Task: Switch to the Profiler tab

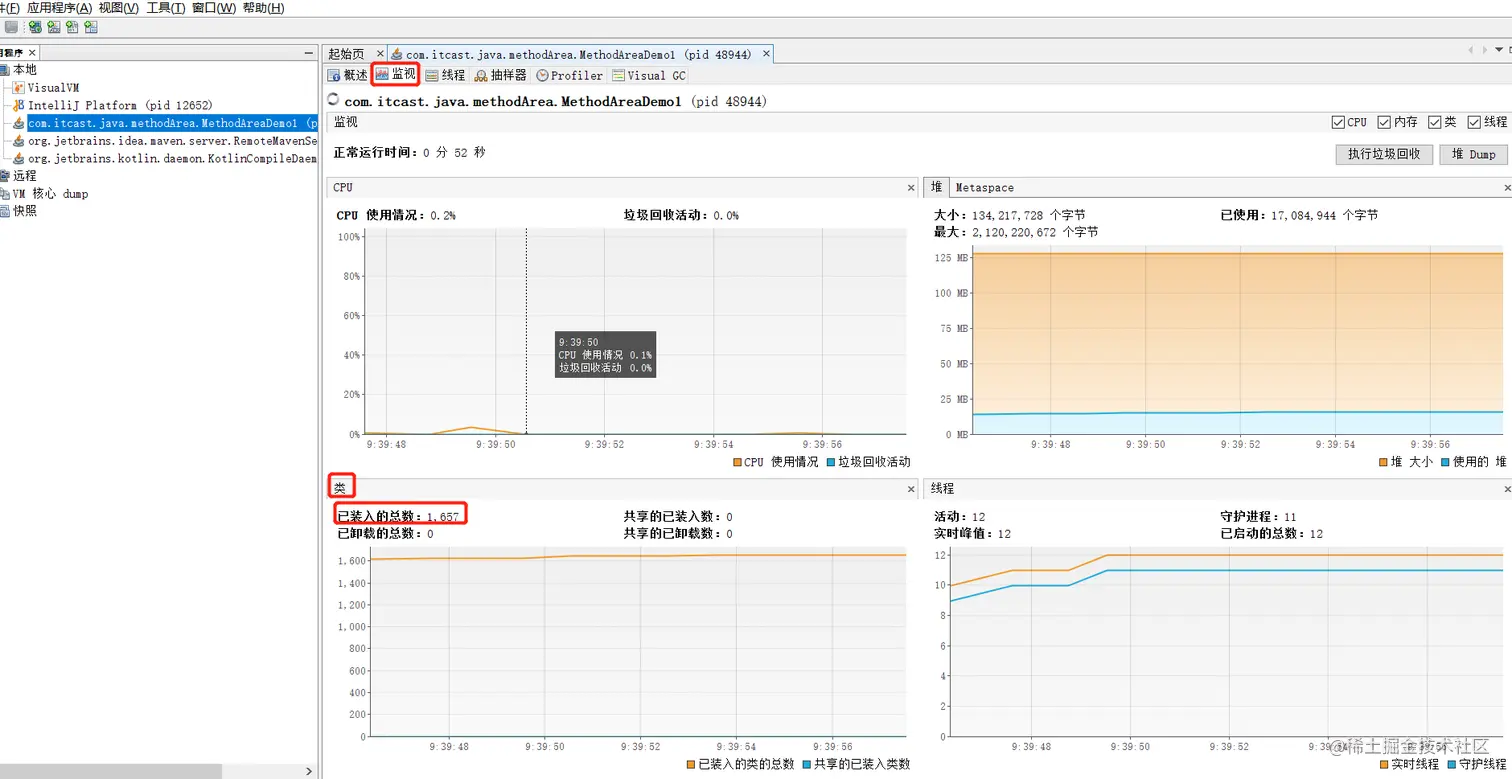Action: 569,75
